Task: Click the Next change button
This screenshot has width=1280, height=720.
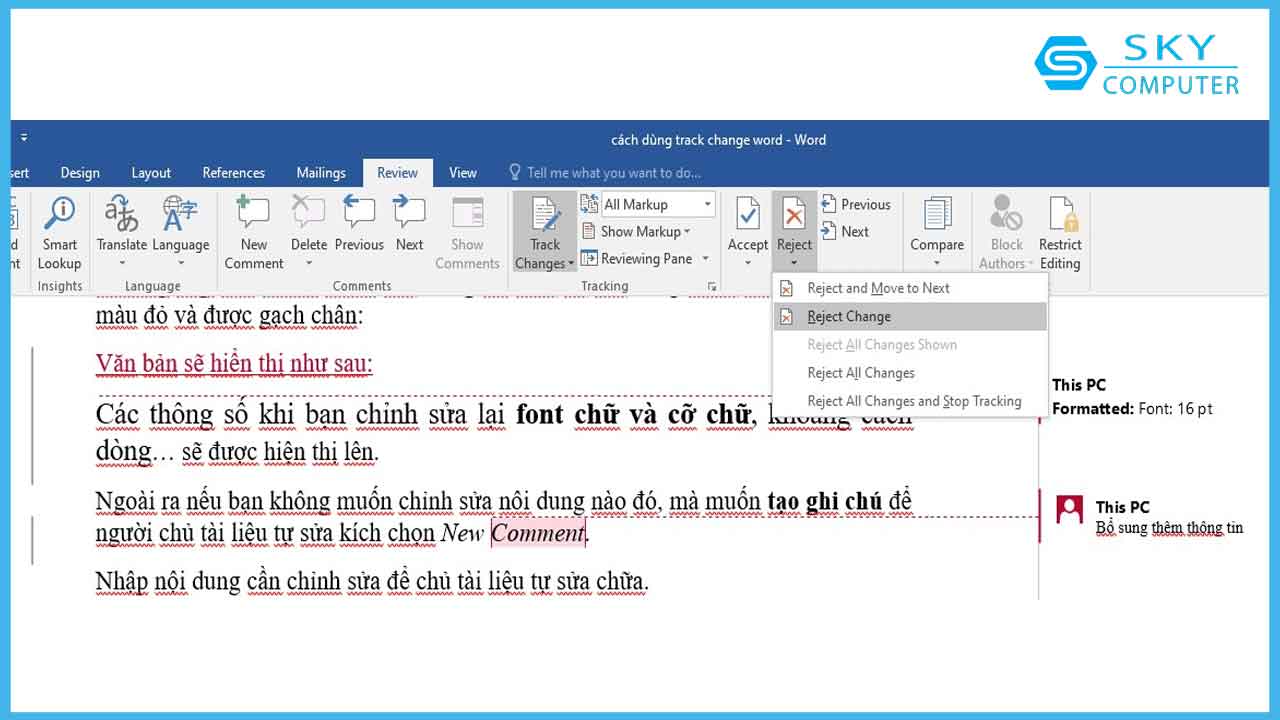Action: point(849,232)
